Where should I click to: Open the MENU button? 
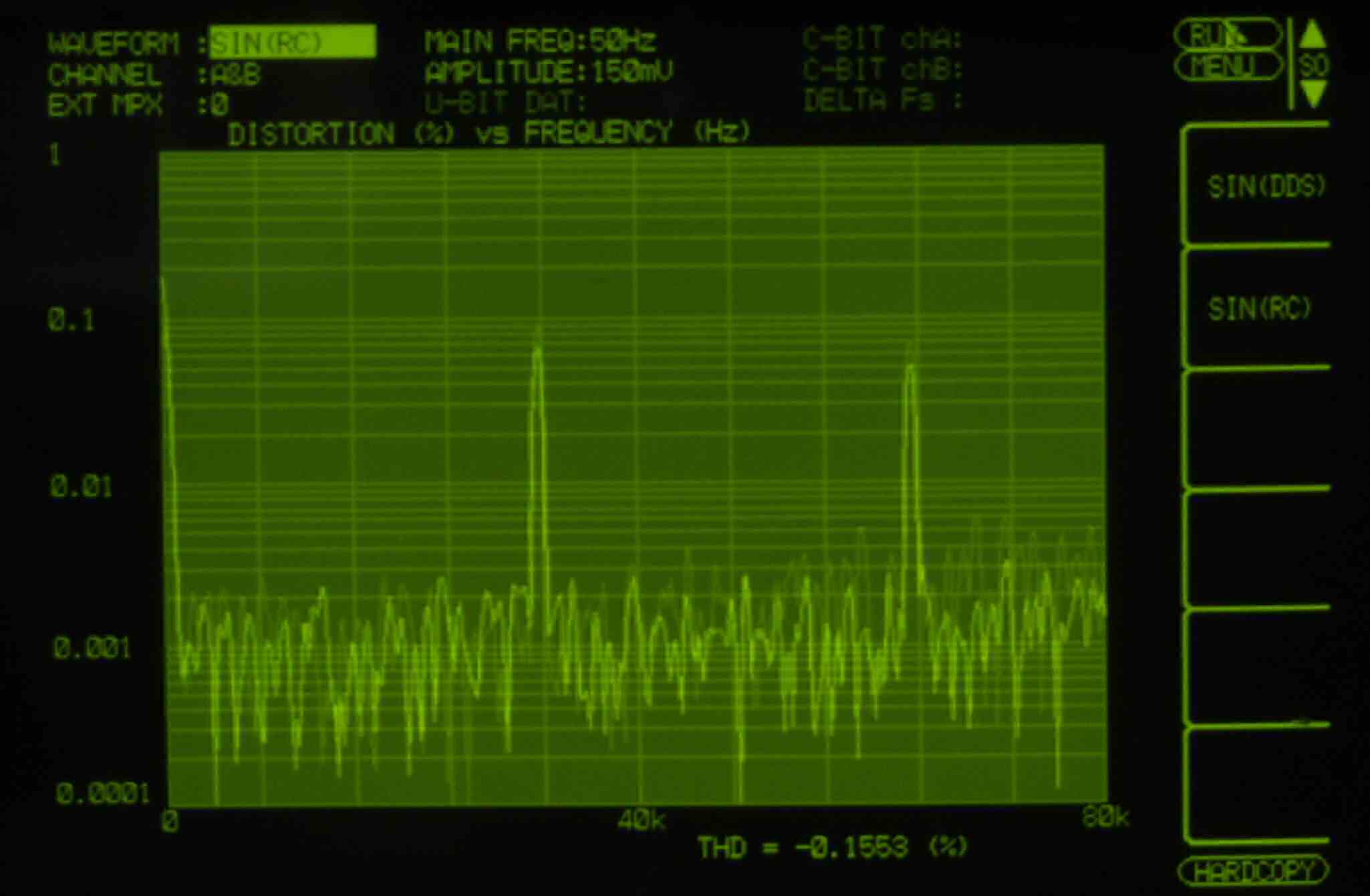pyautogui.click(x=1227, y=67)
